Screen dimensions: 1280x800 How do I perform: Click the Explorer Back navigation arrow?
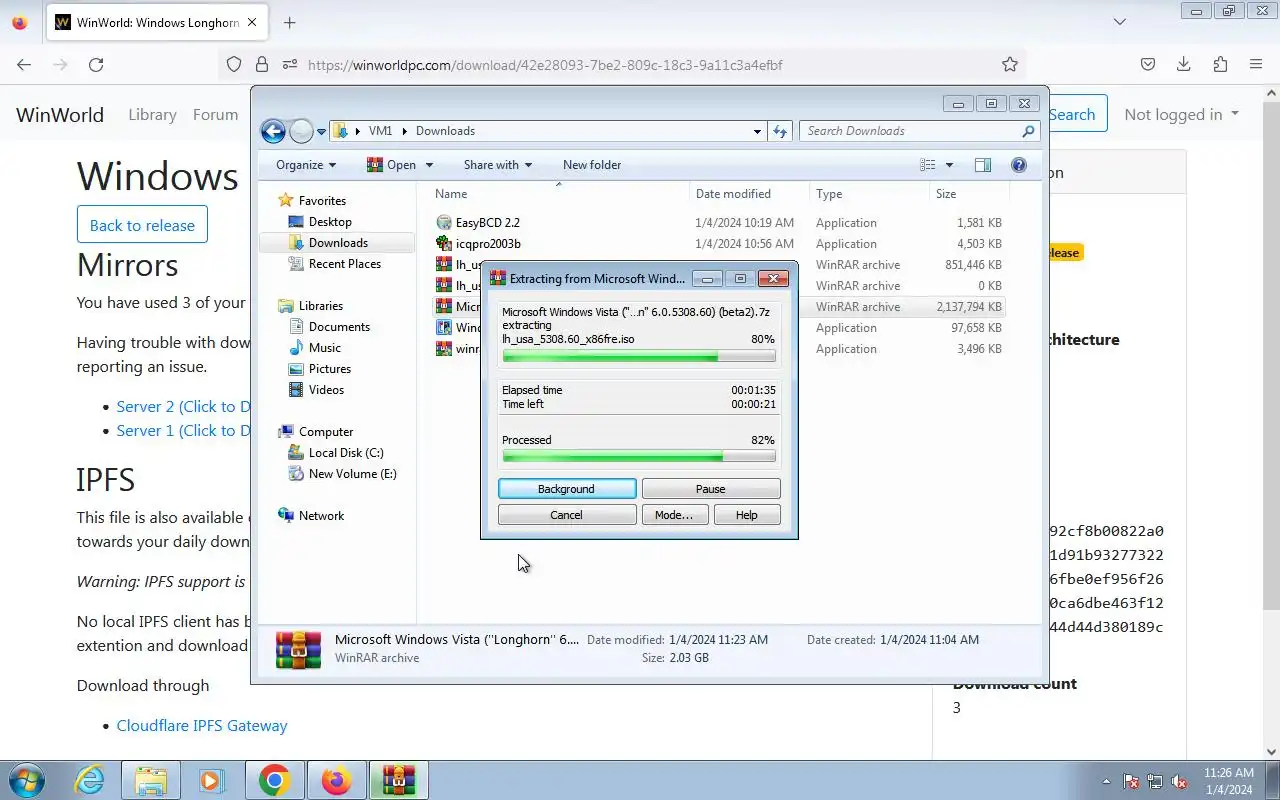click(x=273, y=131)
